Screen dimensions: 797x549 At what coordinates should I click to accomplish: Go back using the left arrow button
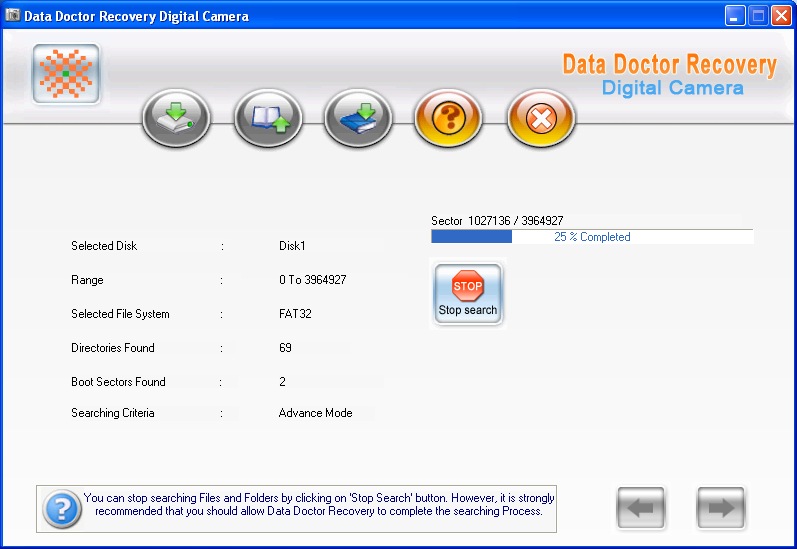pos(640,507)
